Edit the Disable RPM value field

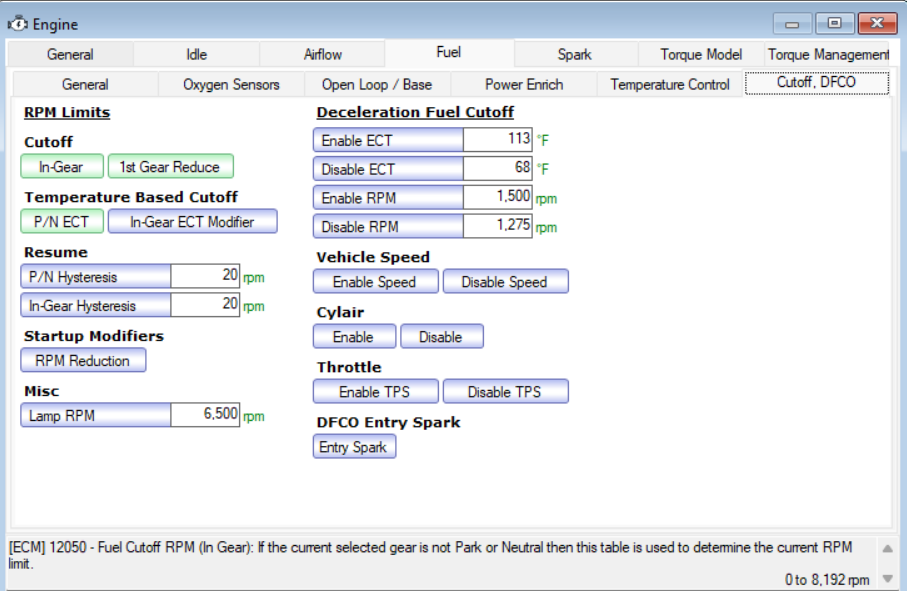(497, 226)
